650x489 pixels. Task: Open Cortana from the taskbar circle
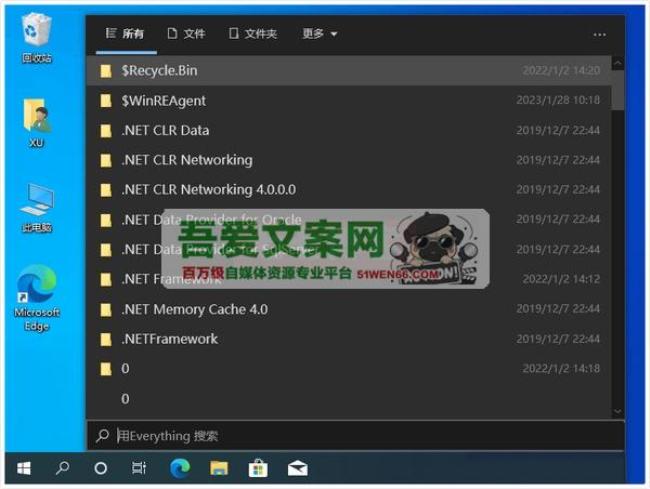[x=100, y=468]
